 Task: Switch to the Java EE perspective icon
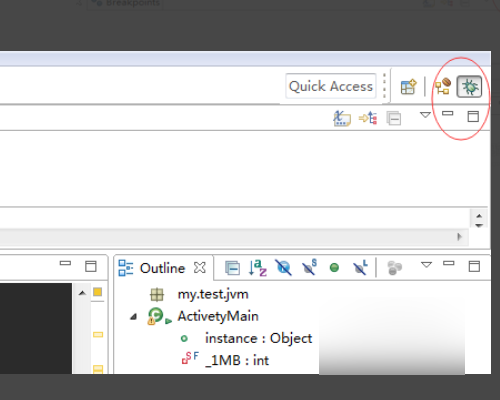(443, 86)
